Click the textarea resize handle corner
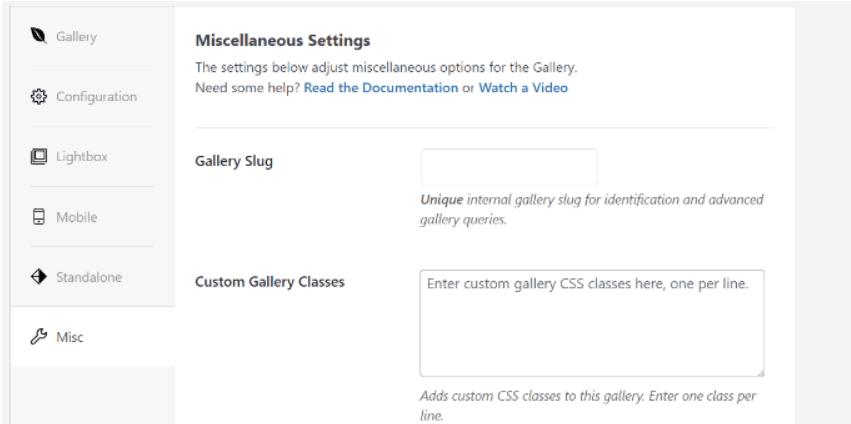 tap(760, 372)
